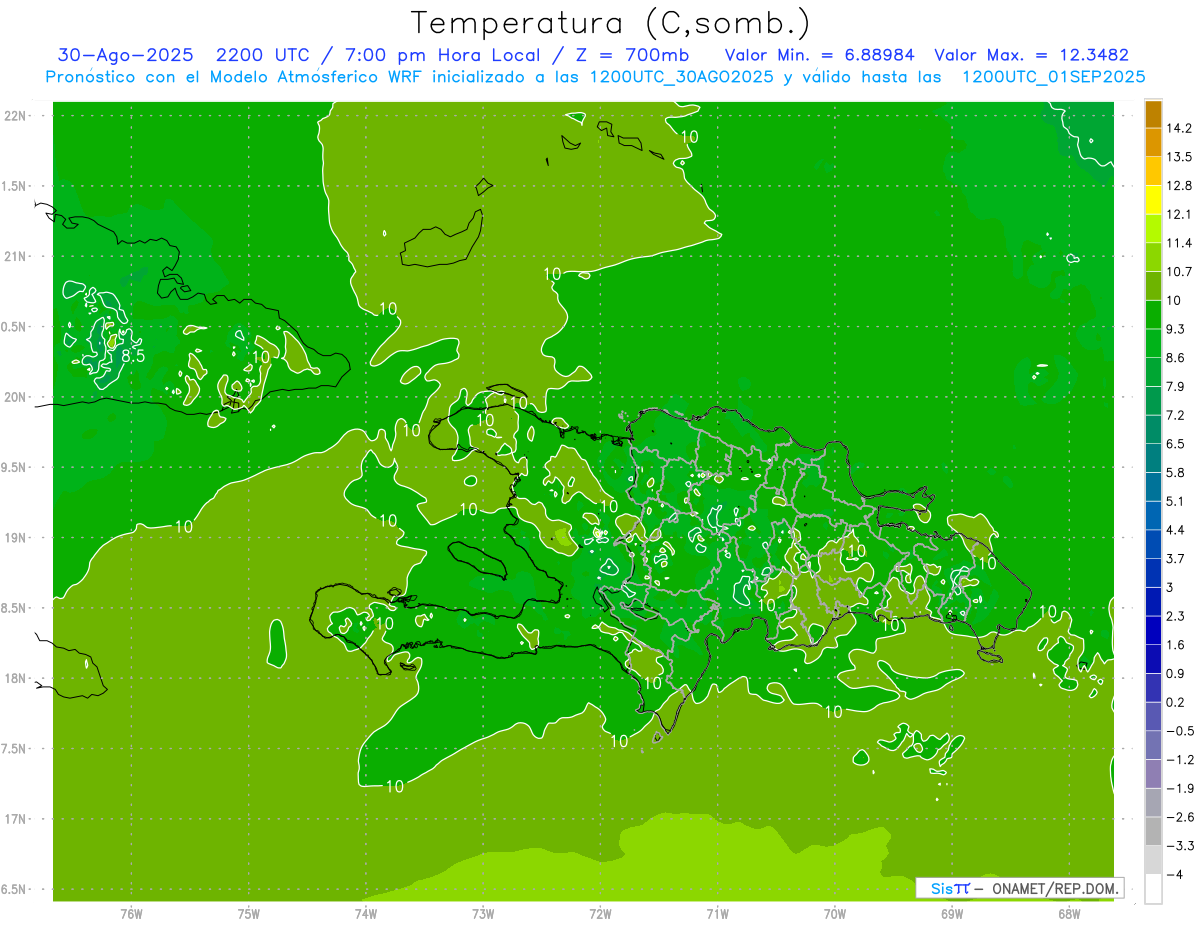Click the '9.3' color bar label
Screen dimensions: 1200x927
click(x=1176, y=328)
